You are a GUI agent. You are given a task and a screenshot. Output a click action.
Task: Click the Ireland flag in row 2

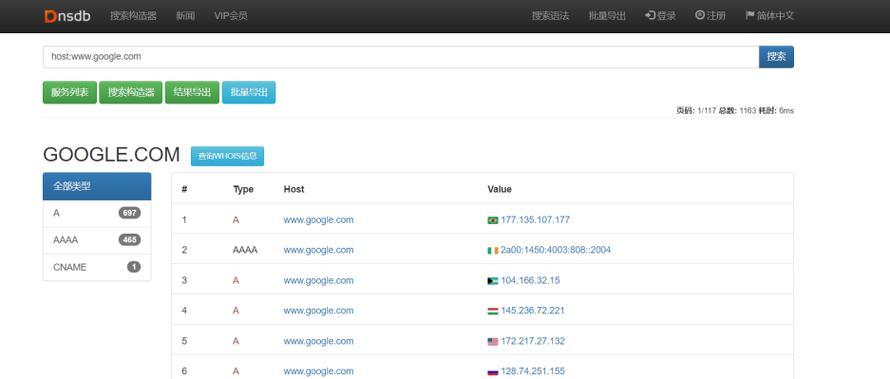coord(493,250)
